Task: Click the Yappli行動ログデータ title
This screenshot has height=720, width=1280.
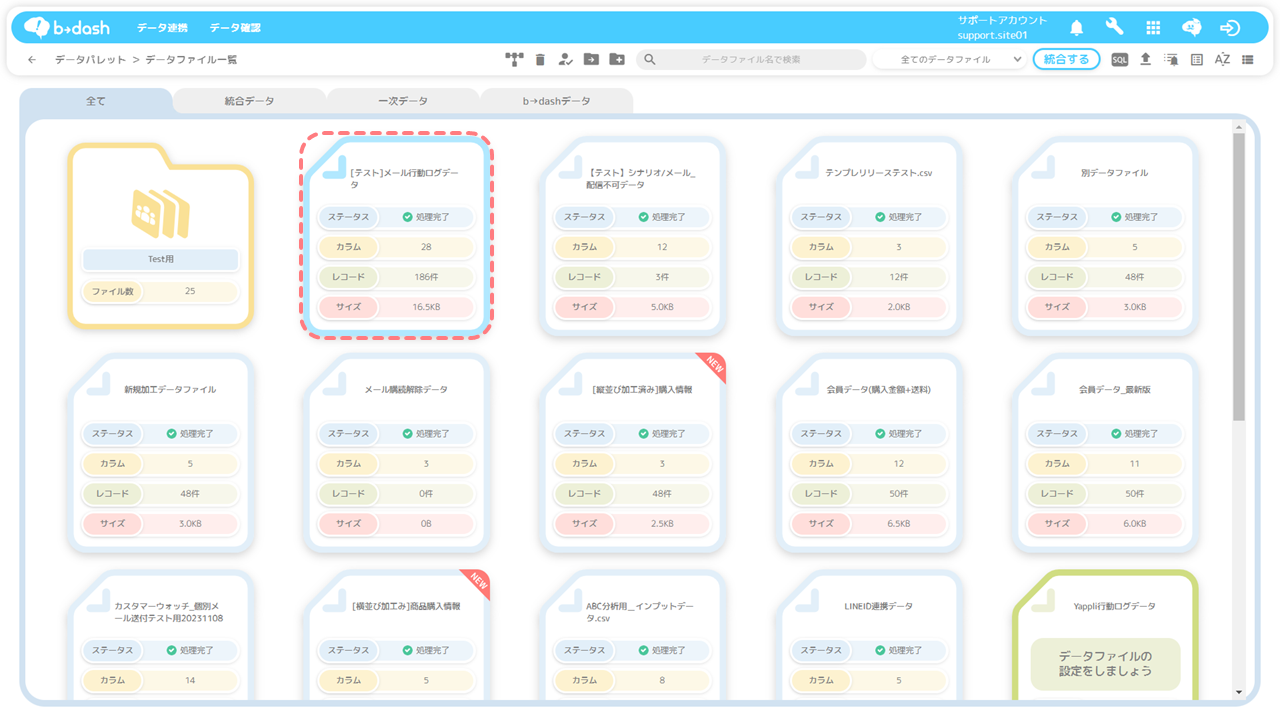Action: (1114, 607)
